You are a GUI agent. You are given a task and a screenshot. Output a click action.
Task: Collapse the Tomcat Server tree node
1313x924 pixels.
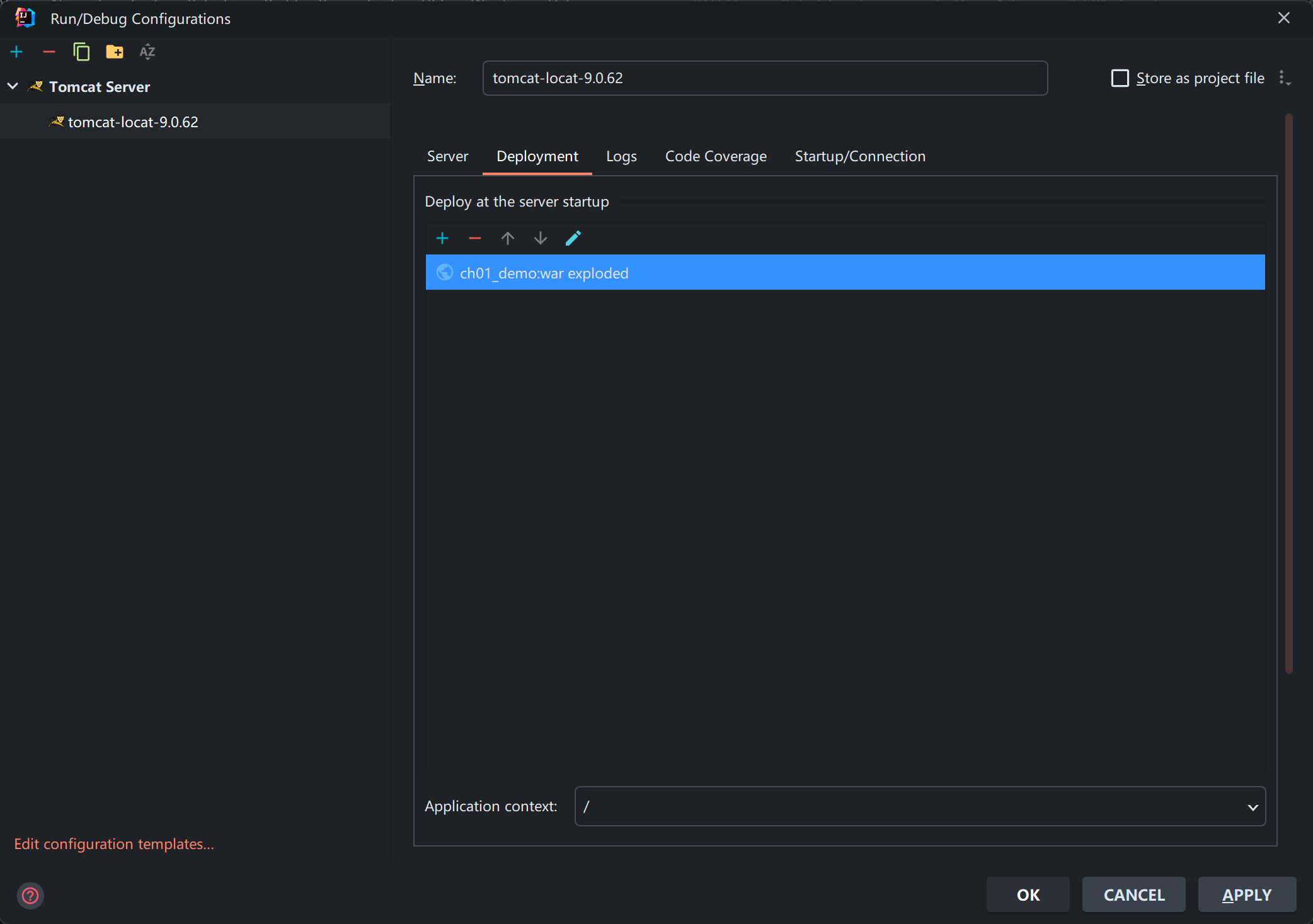click(13, 86)
